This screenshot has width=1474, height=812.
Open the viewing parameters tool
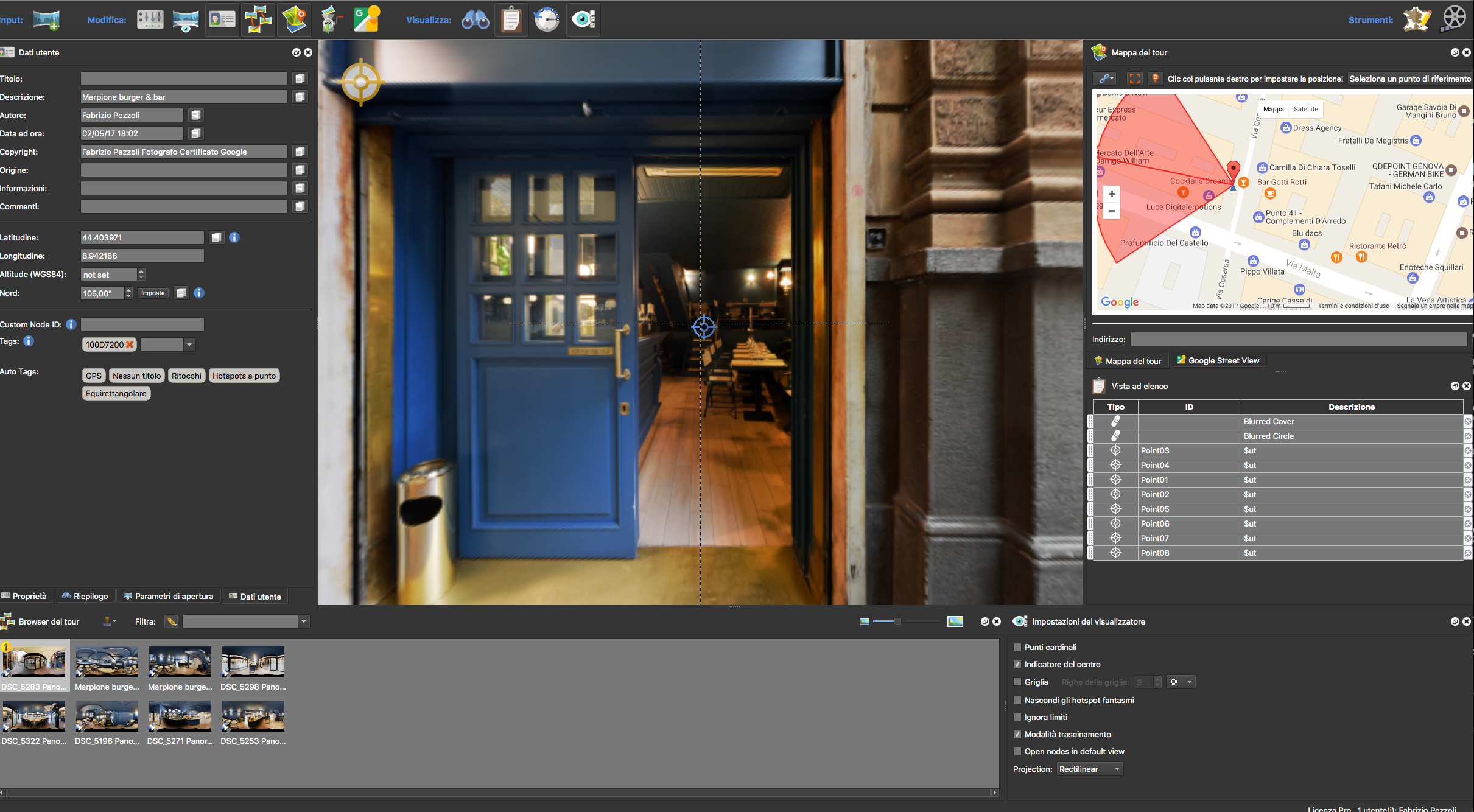186,20
